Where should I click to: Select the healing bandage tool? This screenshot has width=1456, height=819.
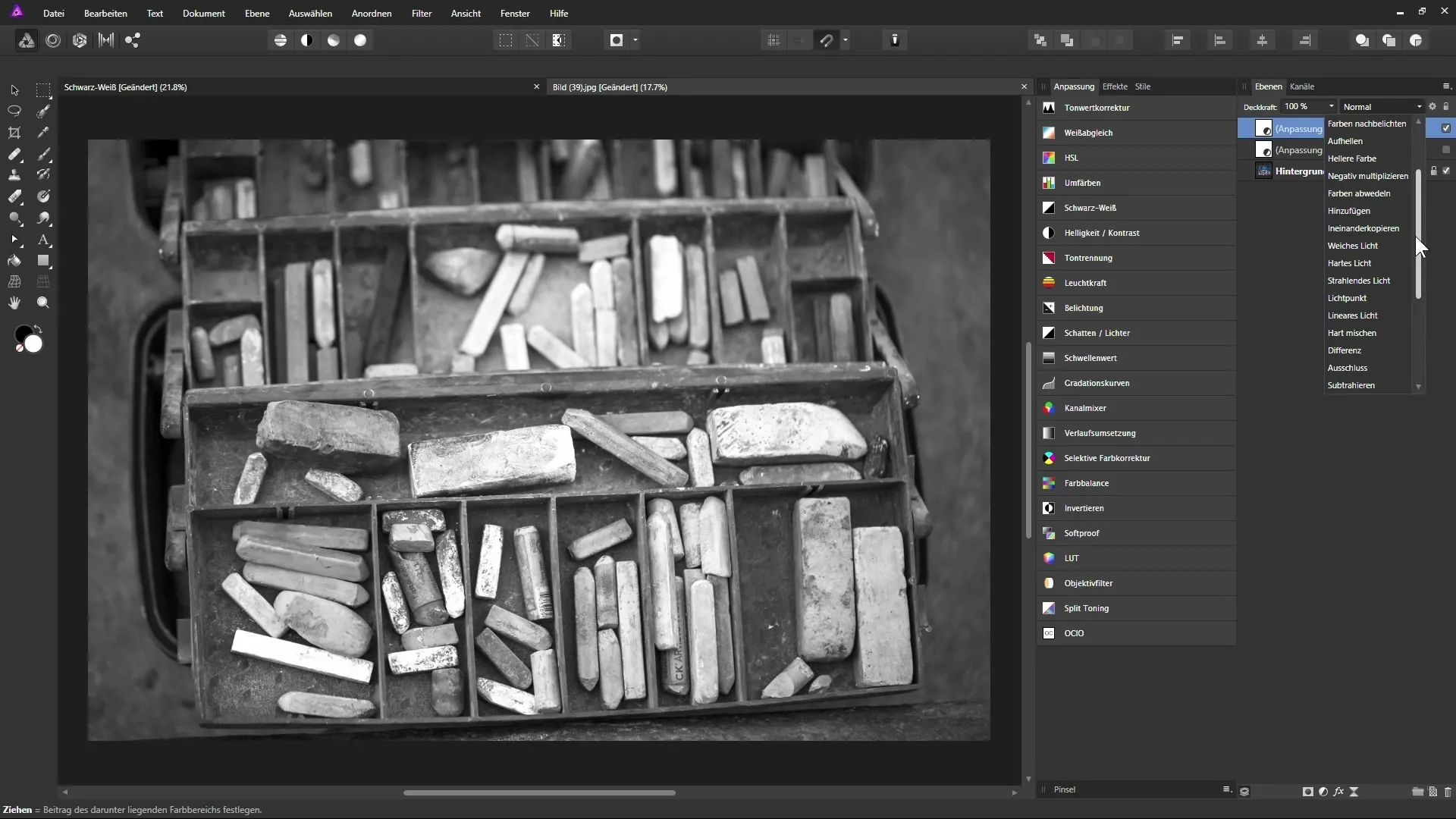tap(14, 154)
